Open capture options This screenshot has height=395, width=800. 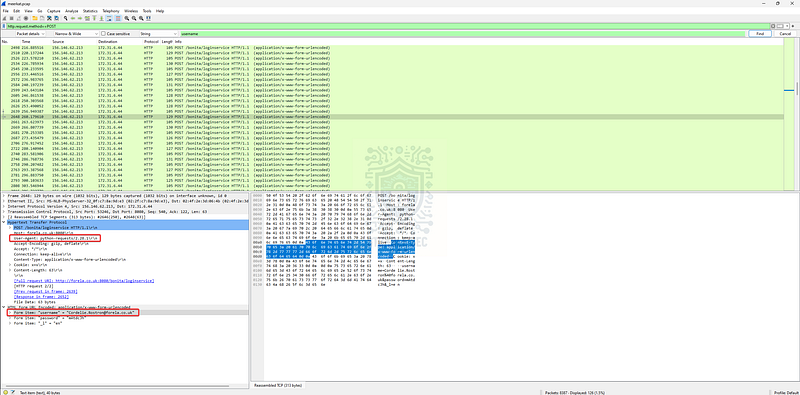[x=26, y=18]
